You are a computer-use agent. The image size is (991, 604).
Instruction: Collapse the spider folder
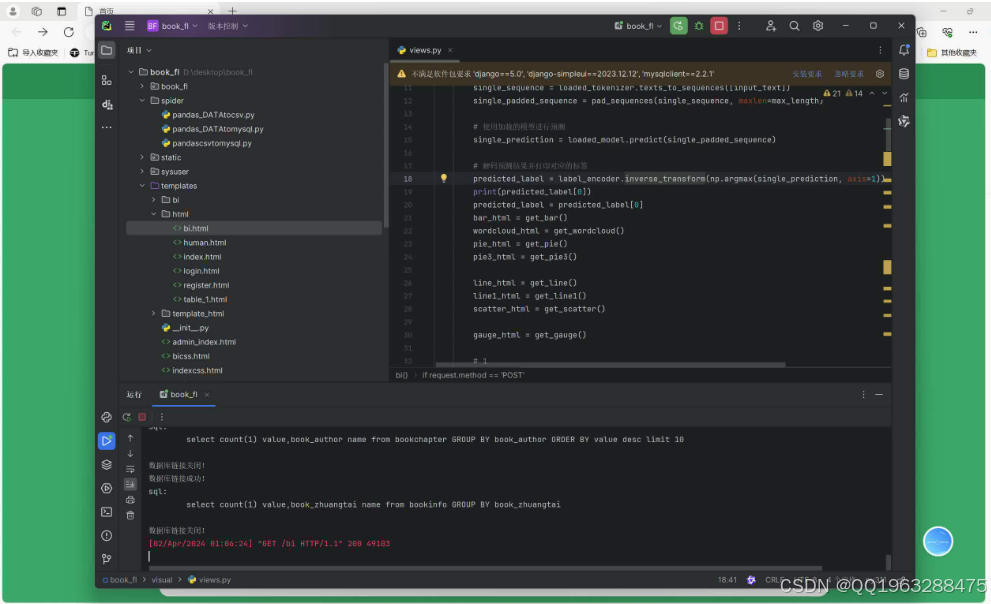(x=142, y=100)
